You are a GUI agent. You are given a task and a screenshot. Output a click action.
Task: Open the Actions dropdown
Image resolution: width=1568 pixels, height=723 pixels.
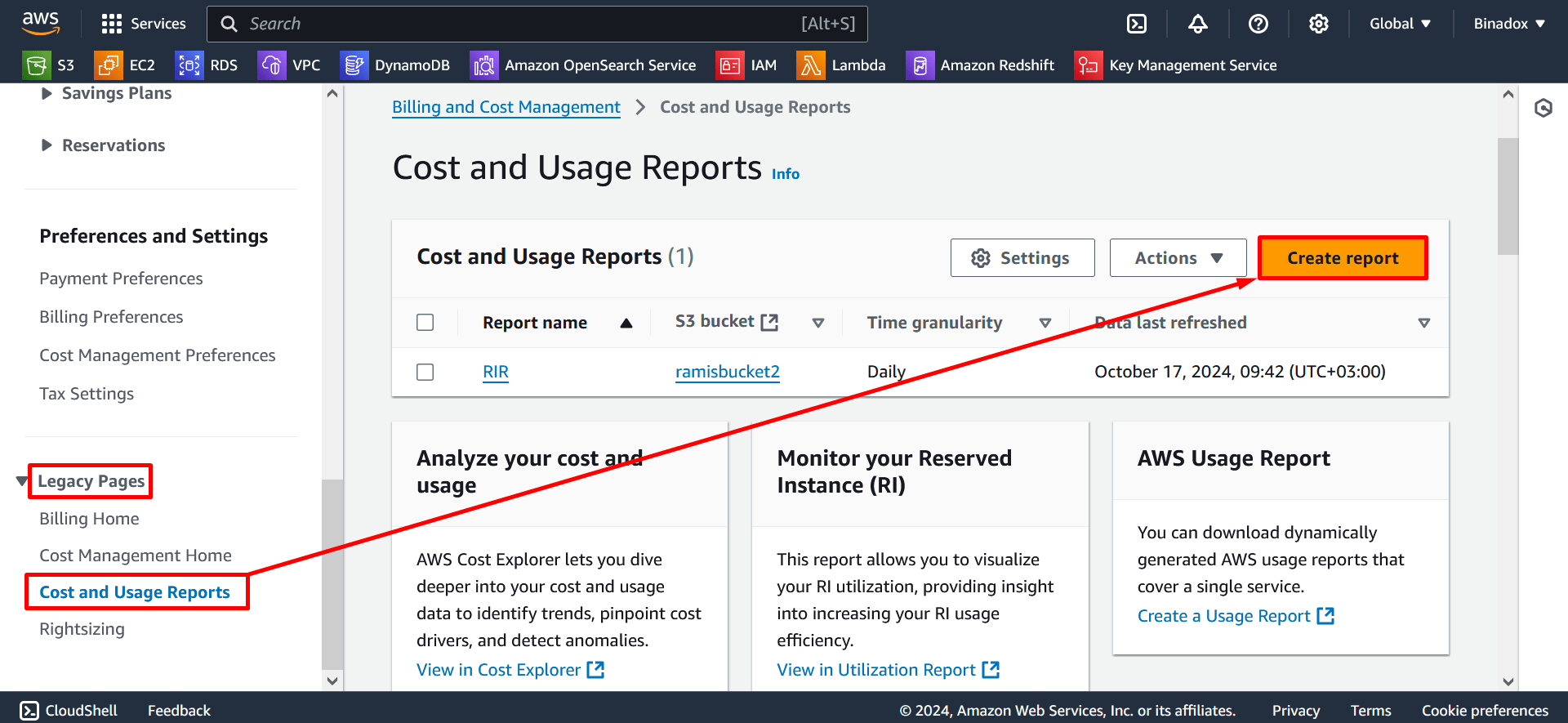[1178, 258]
